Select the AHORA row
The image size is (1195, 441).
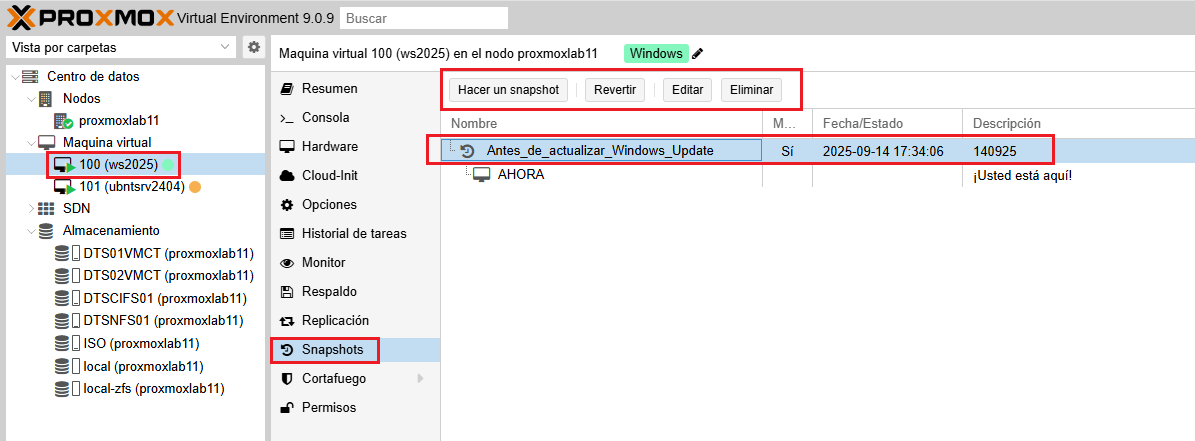818,175
